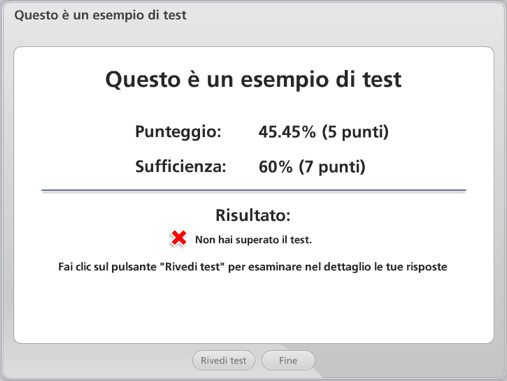Viewport: 507px width, 381px height.
Task: Click the Fine button to finish
Action: 288,360
